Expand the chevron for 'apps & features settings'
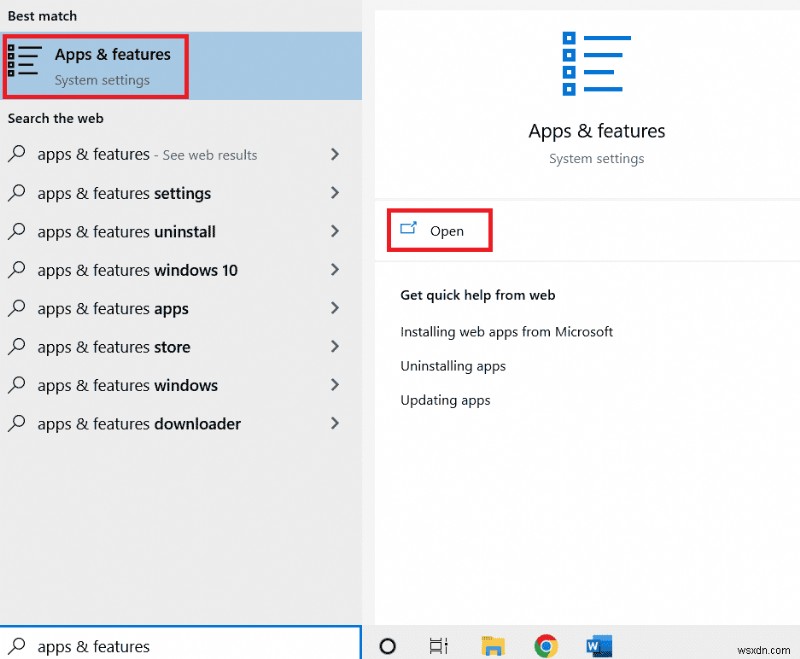This screenshot has width=800, height=659. tap(335, 193)
